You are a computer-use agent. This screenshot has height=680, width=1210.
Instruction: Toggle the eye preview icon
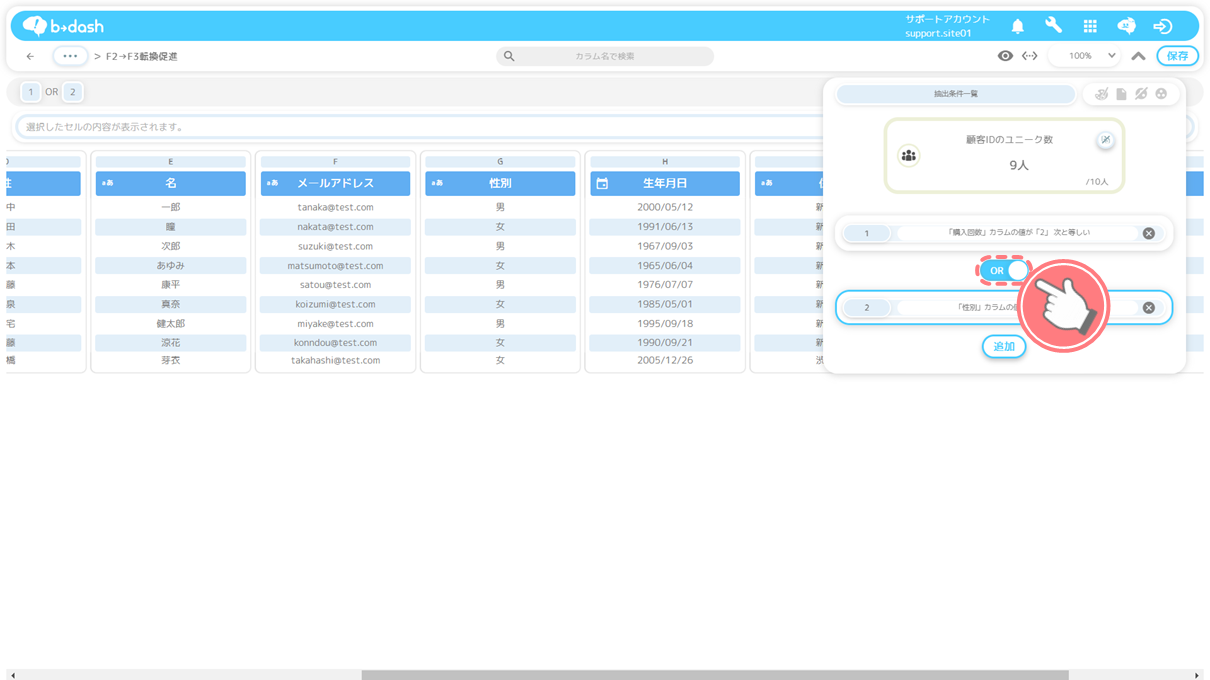(1005, 56)
